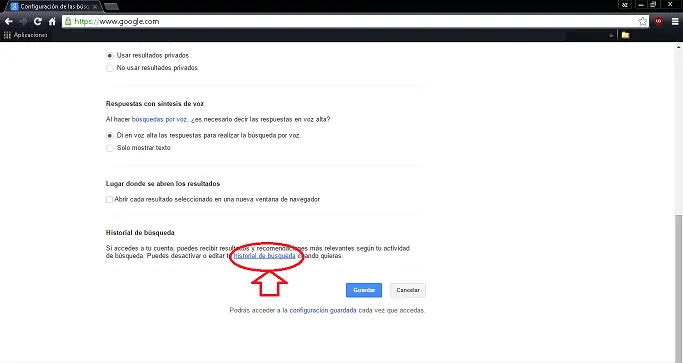Click the user profile button in title bar
The width and height of the screenshot is (683, 363).
coord(625,5)
